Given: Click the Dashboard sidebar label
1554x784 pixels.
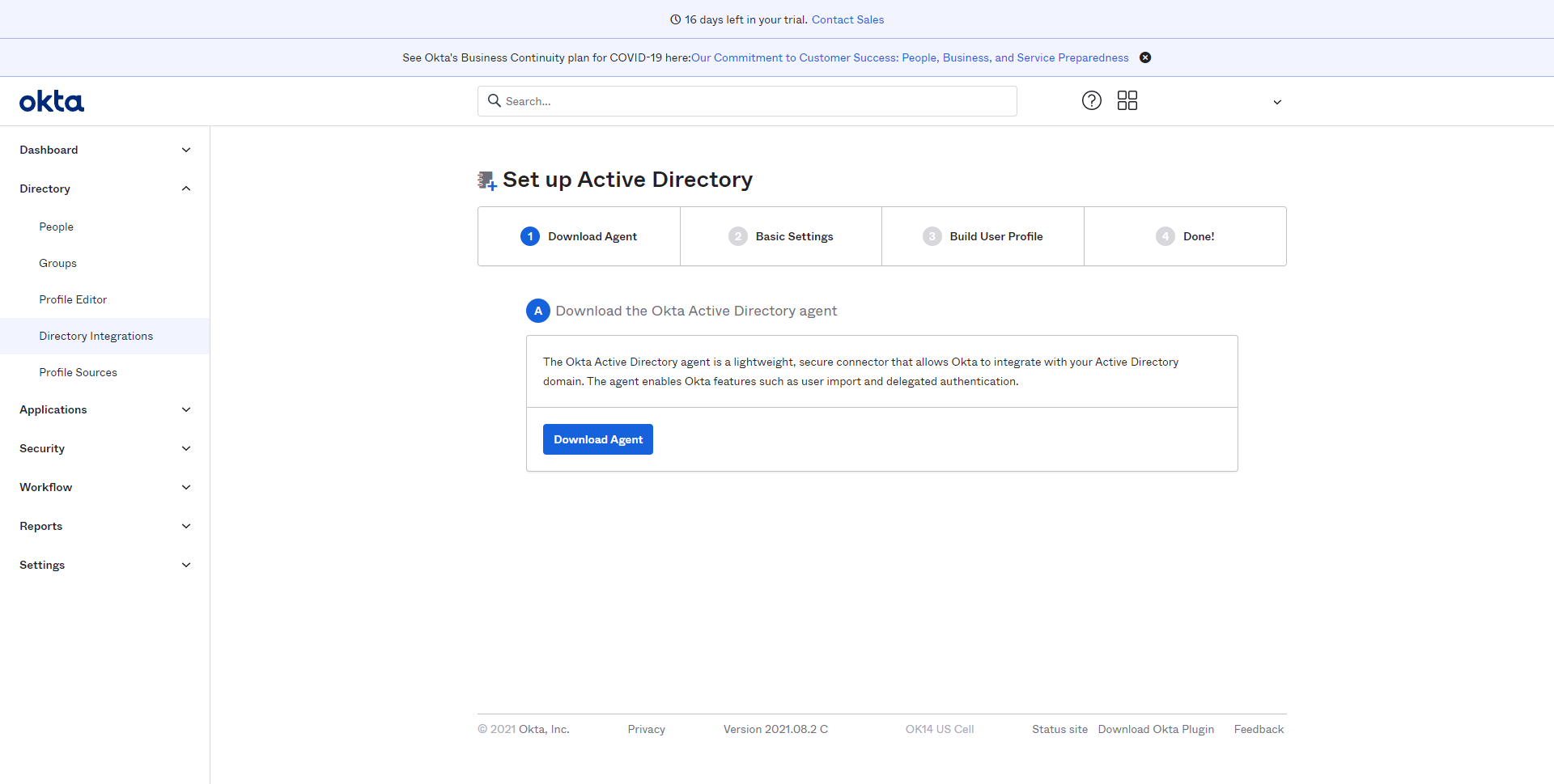Looking at the screenshot, I should 49,150.
